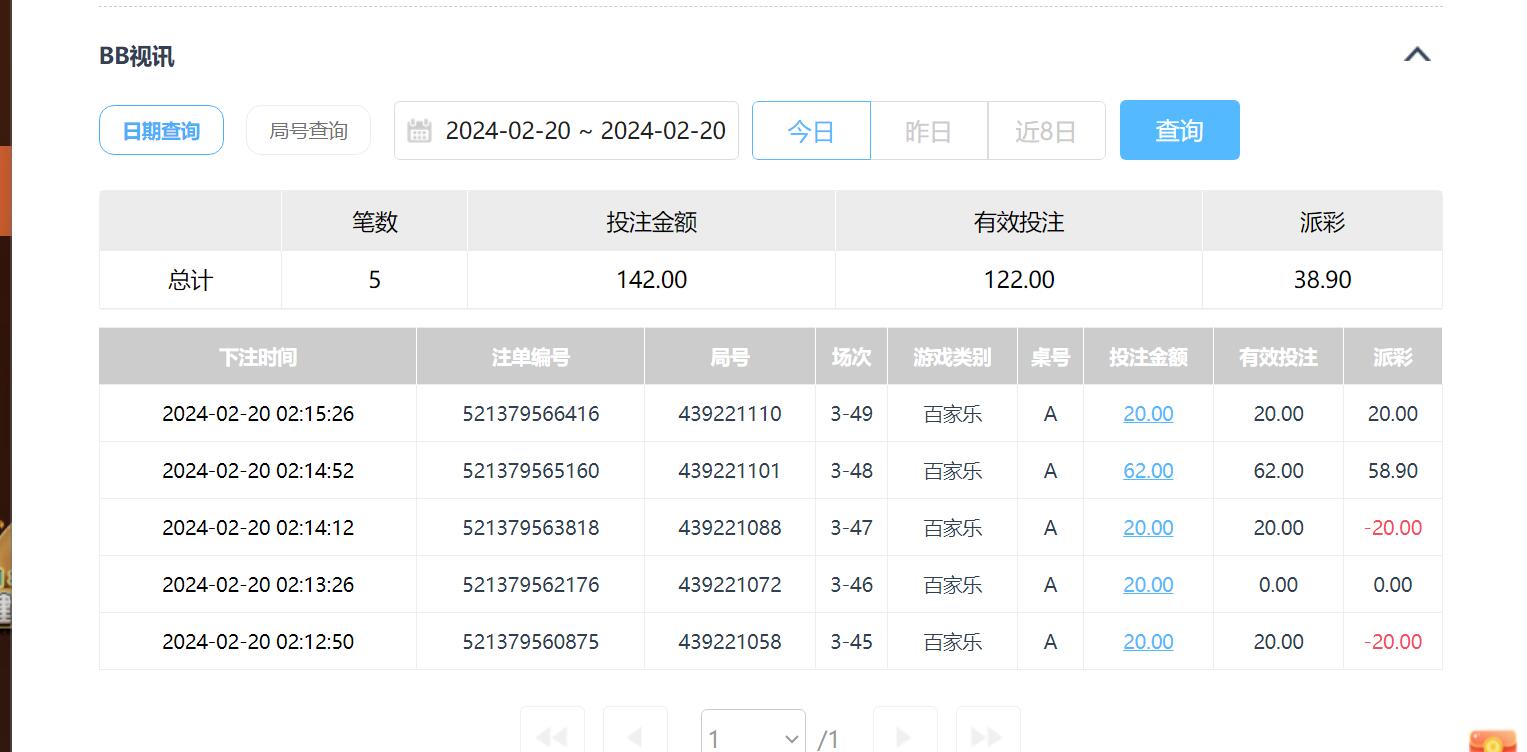The height and width of the screenshot is (752, 1527).
Task: Click total bet amount 142.00
Action: click(x=652, y=279)
